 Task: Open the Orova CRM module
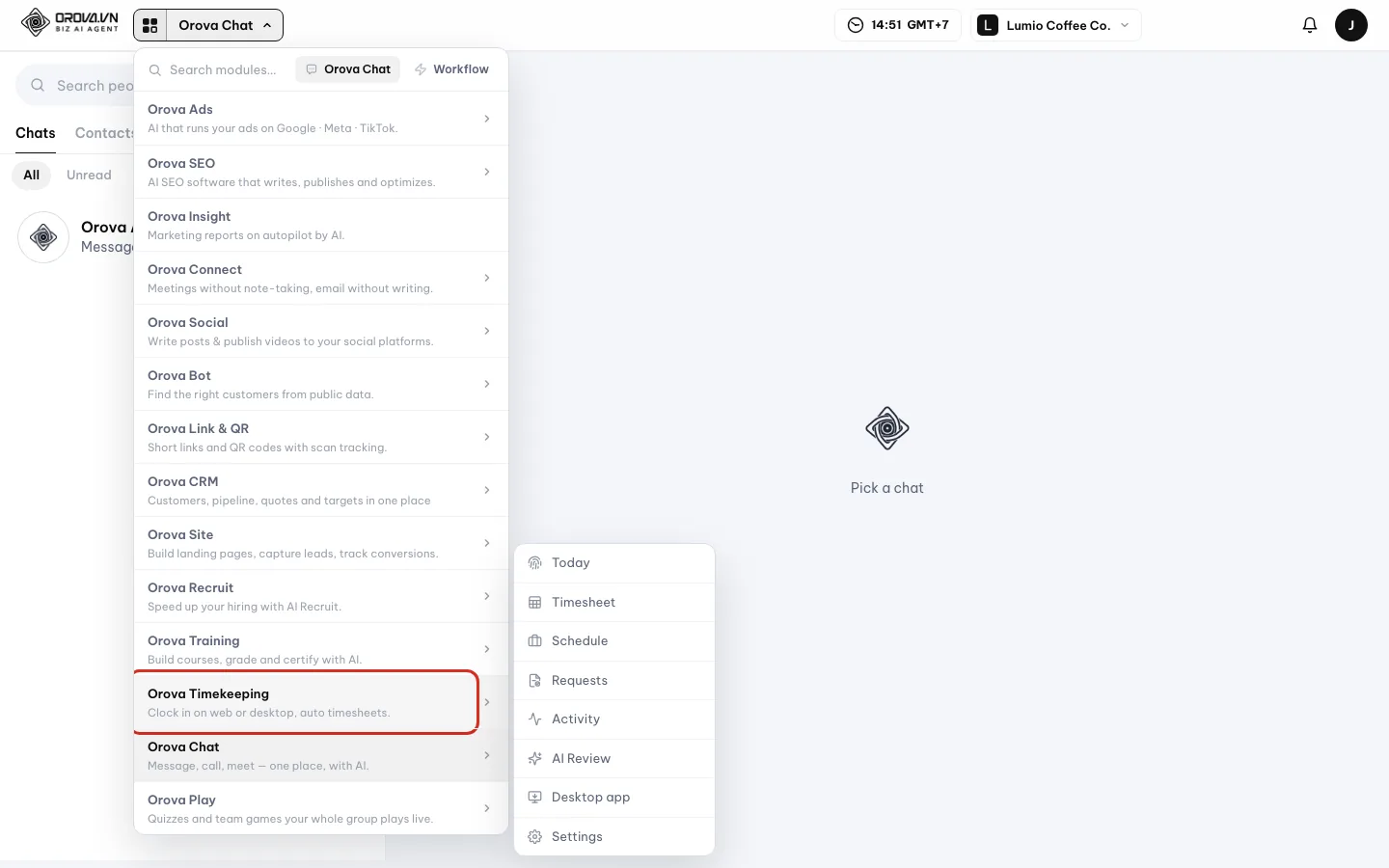point(321,490)
